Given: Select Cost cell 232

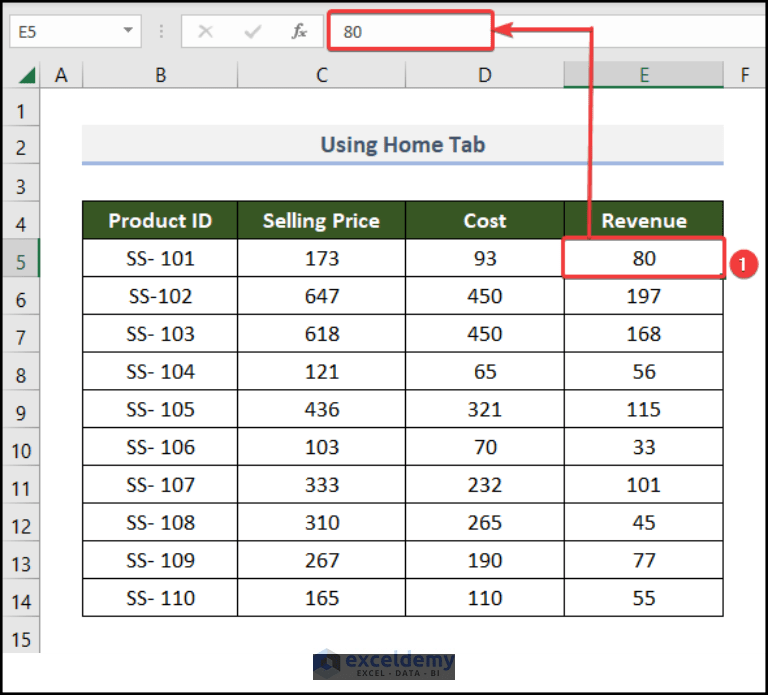Looking at the screenshot, I should click(x=484, y=484).
